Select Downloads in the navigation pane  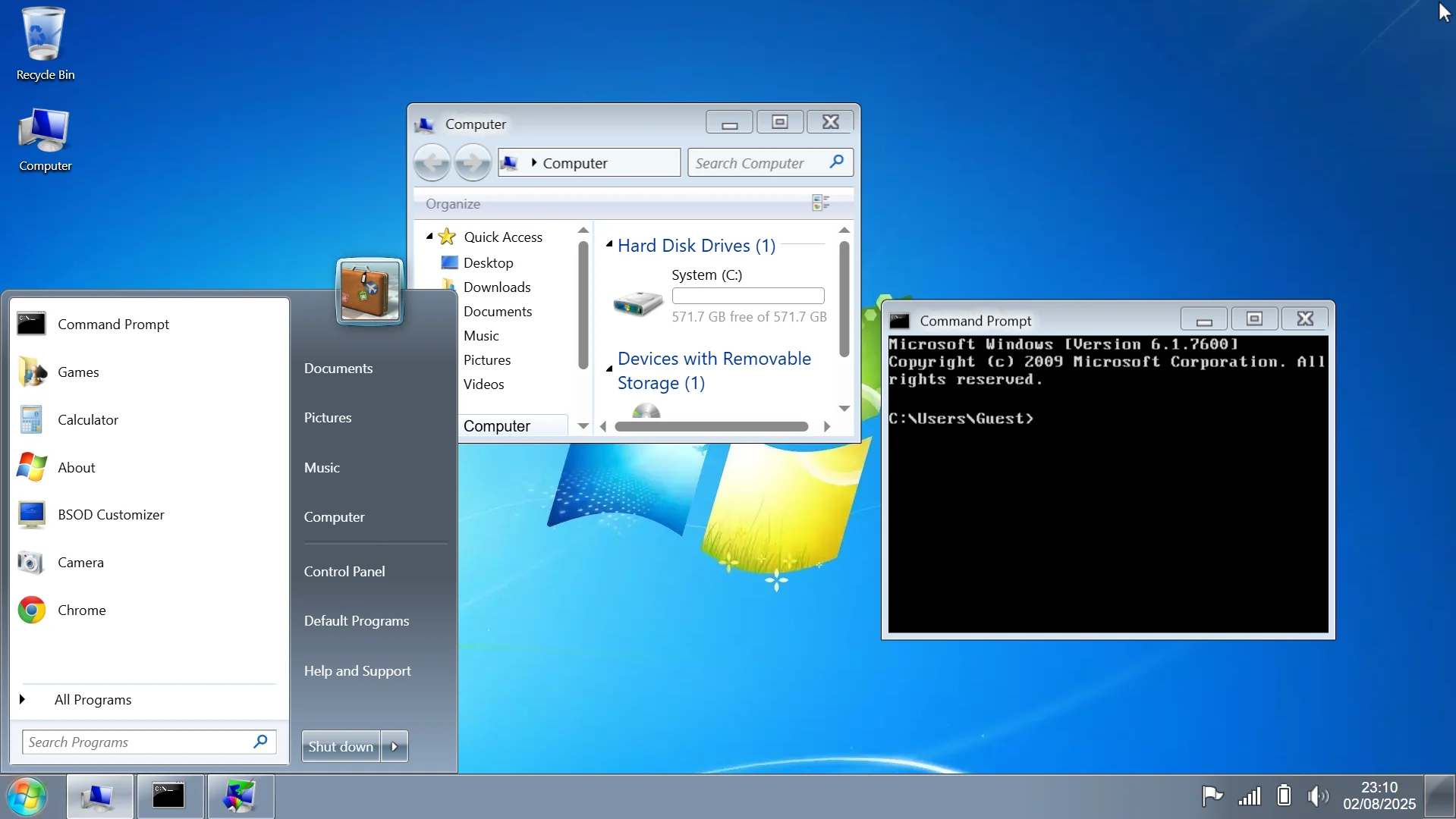[497, 287]
